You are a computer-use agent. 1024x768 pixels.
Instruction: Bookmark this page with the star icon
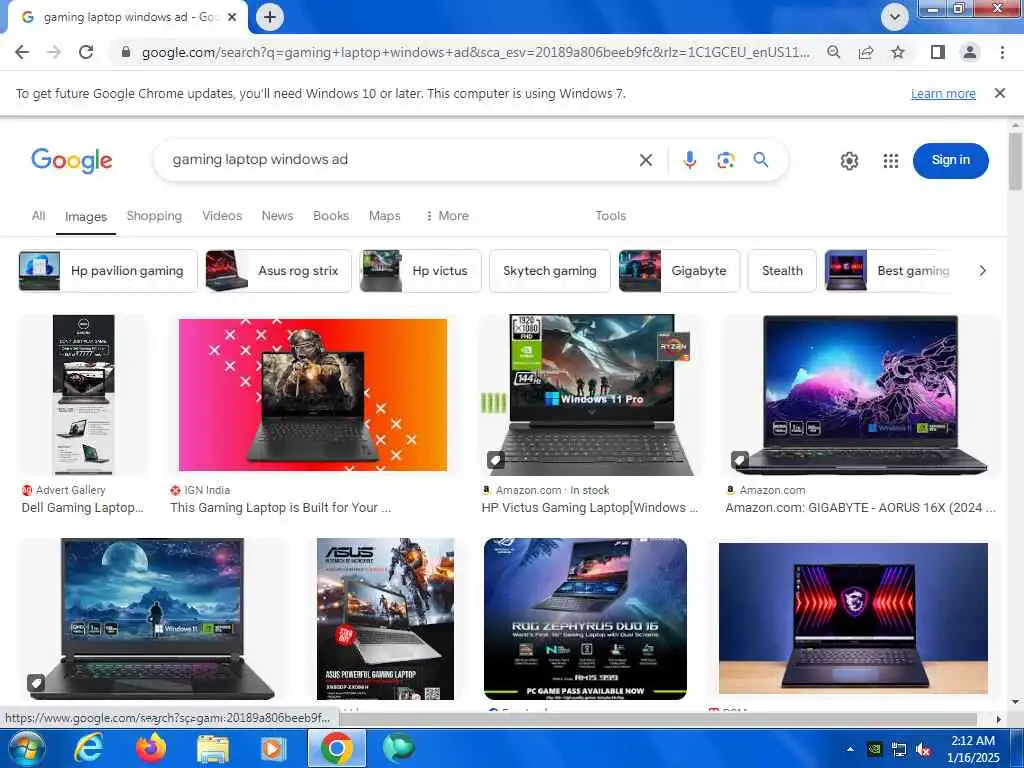tap(898, 52)
